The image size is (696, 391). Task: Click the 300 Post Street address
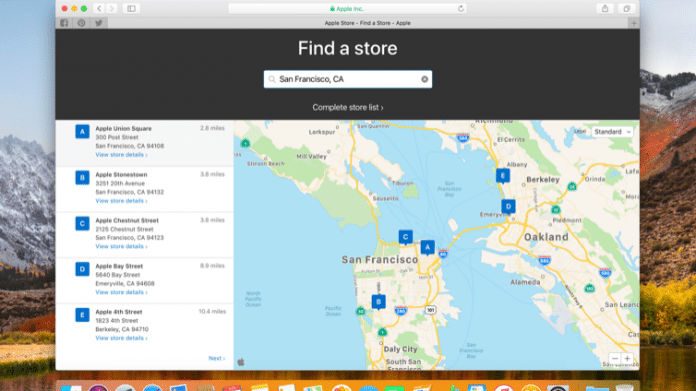click(x=117, y=138)
